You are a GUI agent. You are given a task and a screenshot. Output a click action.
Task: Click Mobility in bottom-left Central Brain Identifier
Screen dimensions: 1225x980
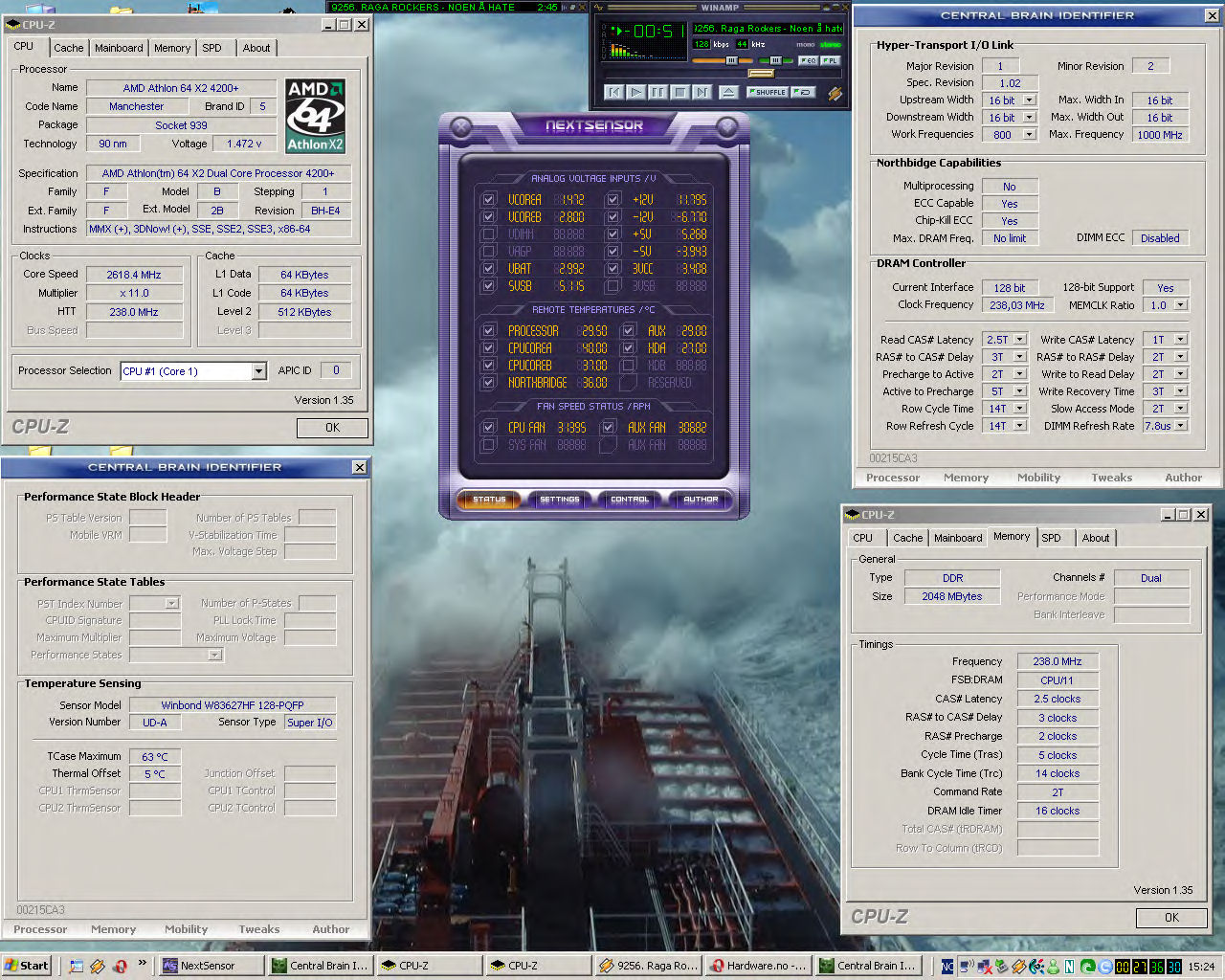click(x=186, y=929)
